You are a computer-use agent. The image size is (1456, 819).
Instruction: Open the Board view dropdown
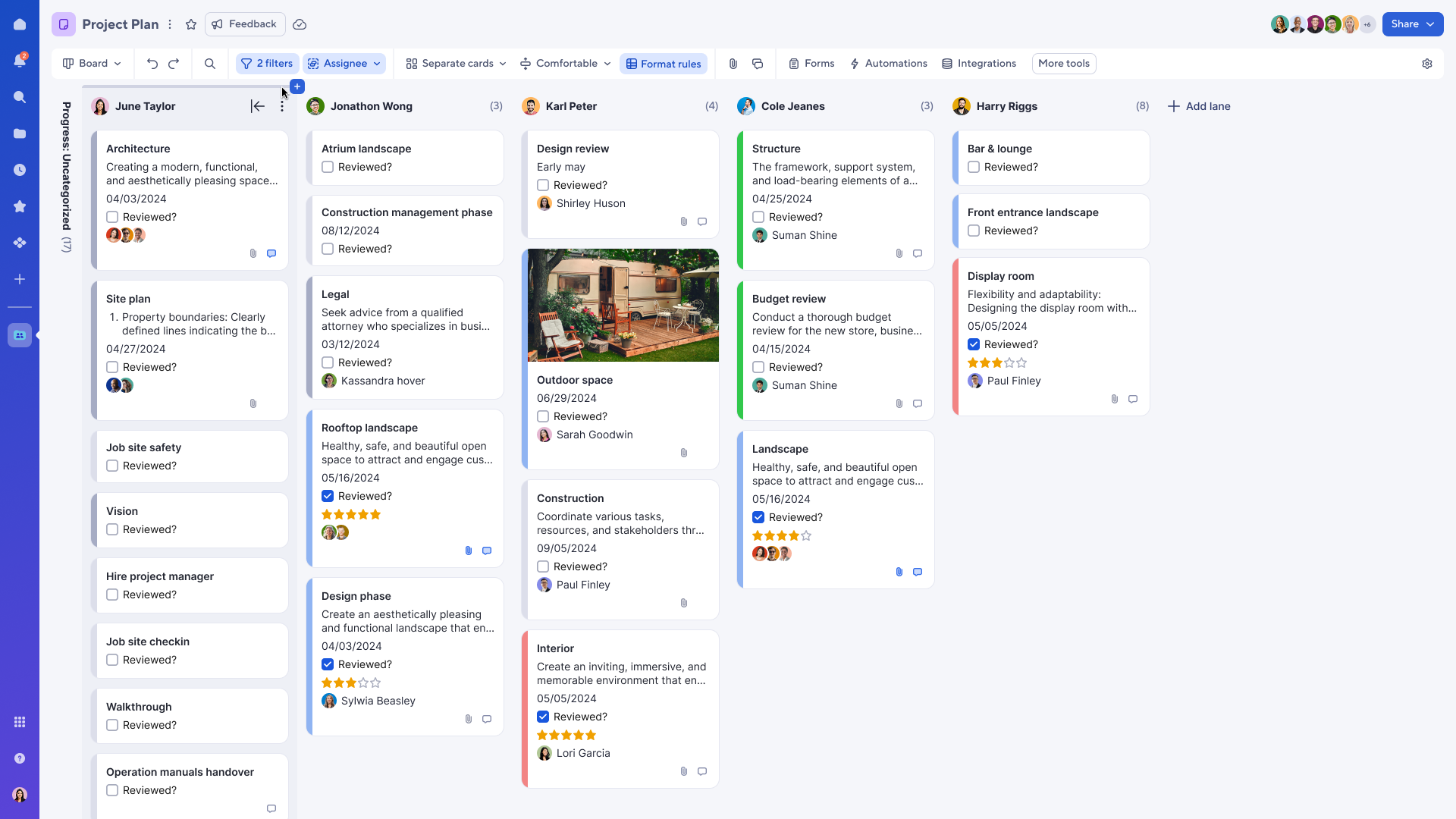(93, 64)
